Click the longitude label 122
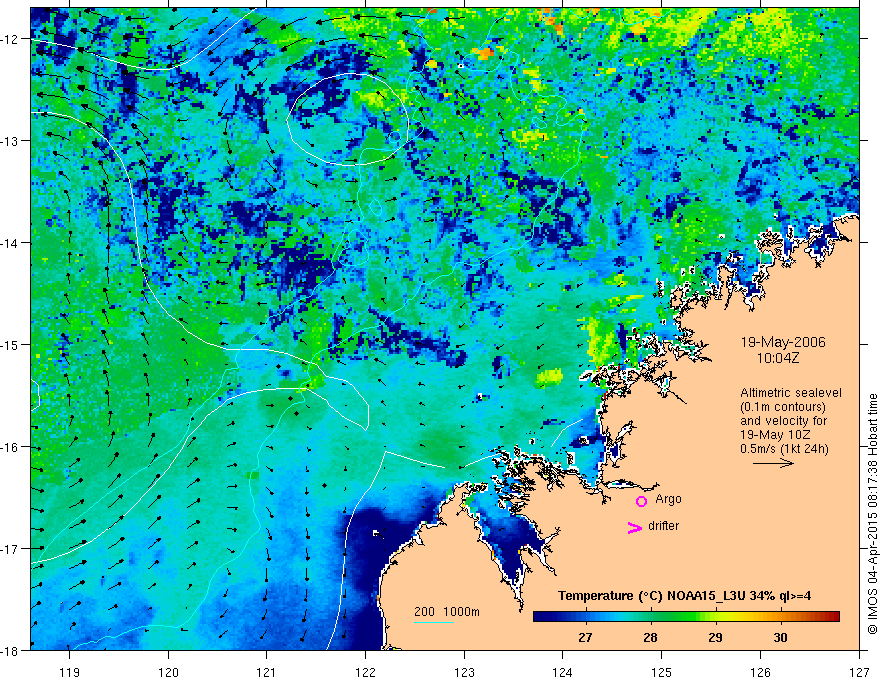Viewport: 880px width, 680px height. point(365,672)
